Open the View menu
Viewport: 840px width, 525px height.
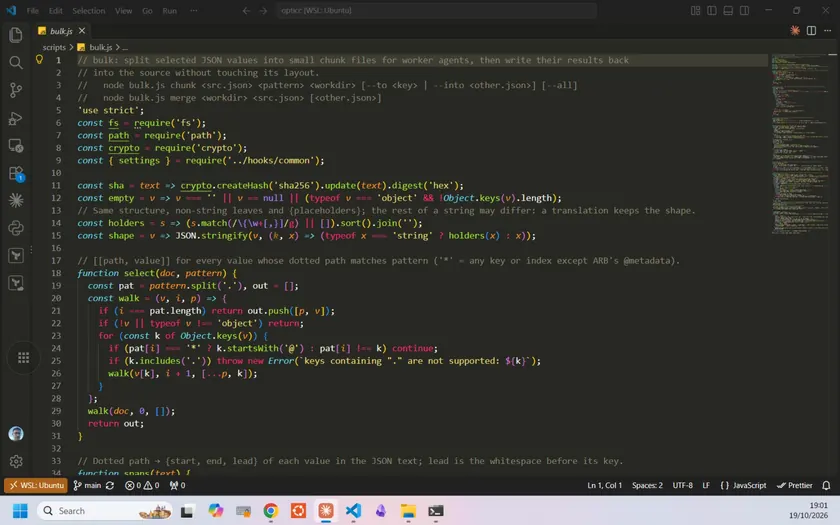[123, 10]
